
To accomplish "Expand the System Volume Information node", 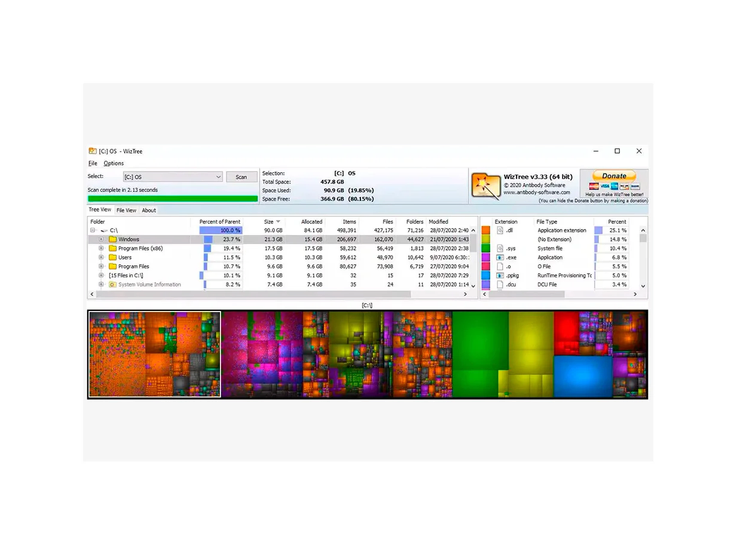I will pos(101,285).
